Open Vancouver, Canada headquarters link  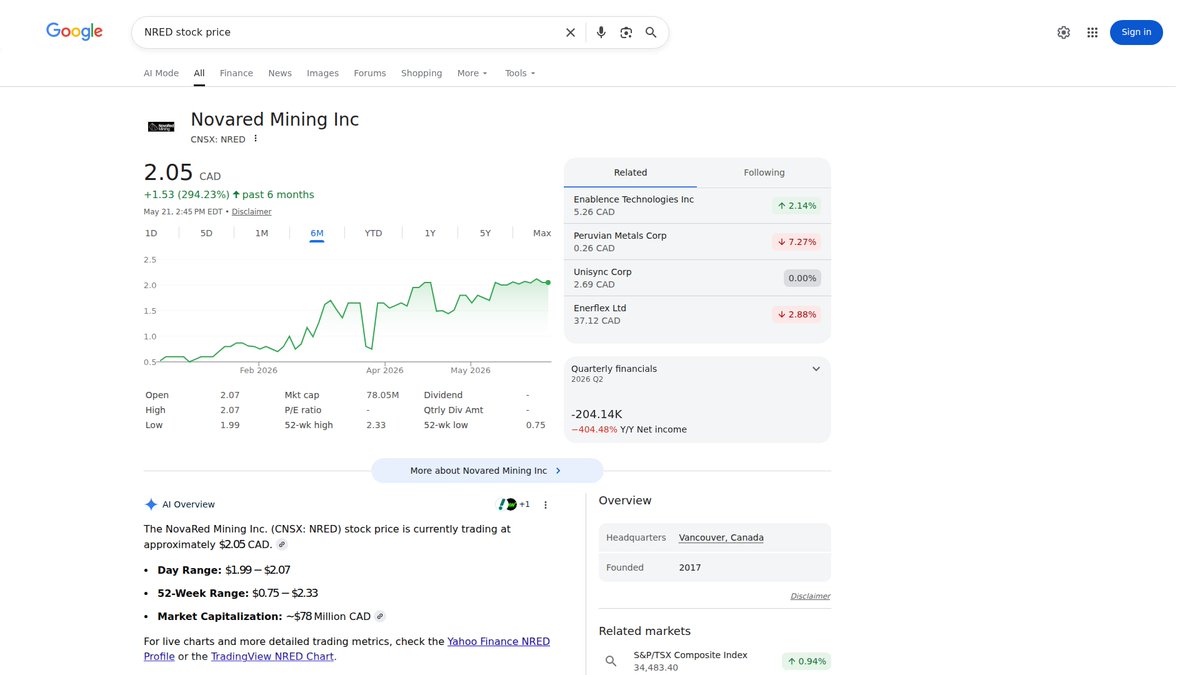[x=721, y=538]
